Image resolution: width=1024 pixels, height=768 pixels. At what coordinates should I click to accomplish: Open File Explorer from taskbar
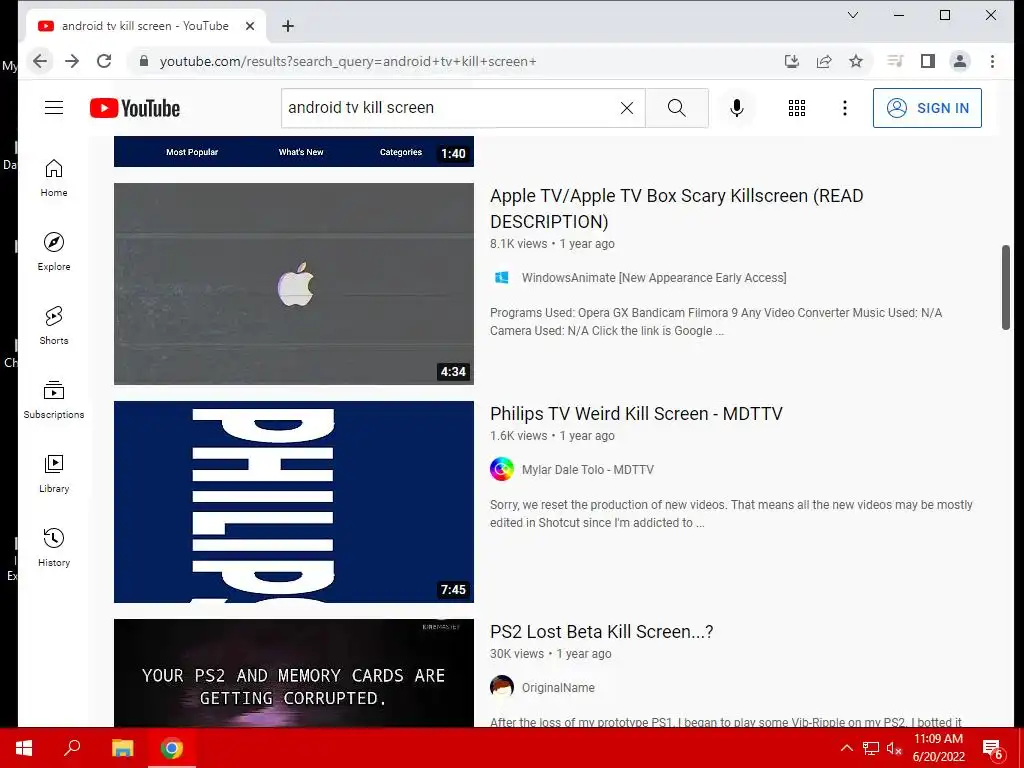[122, 748]
